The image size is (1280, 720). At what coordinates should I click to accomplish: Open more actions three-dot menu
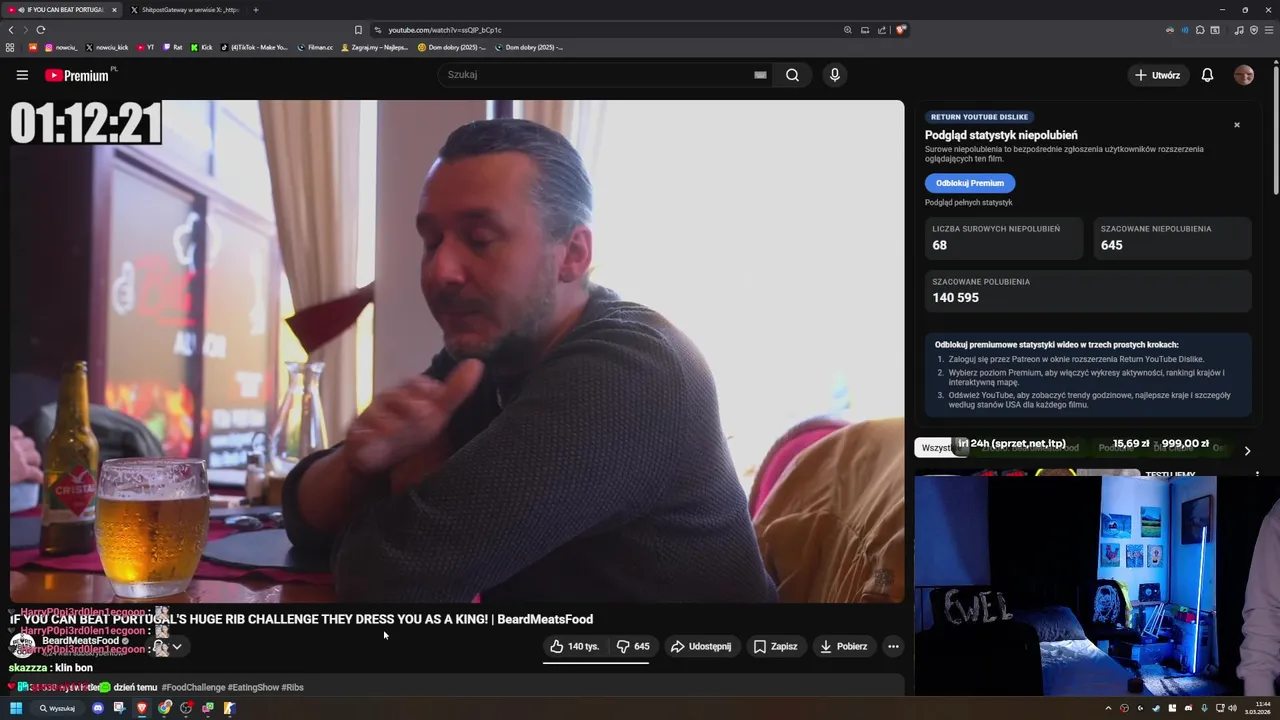point(893,647)
